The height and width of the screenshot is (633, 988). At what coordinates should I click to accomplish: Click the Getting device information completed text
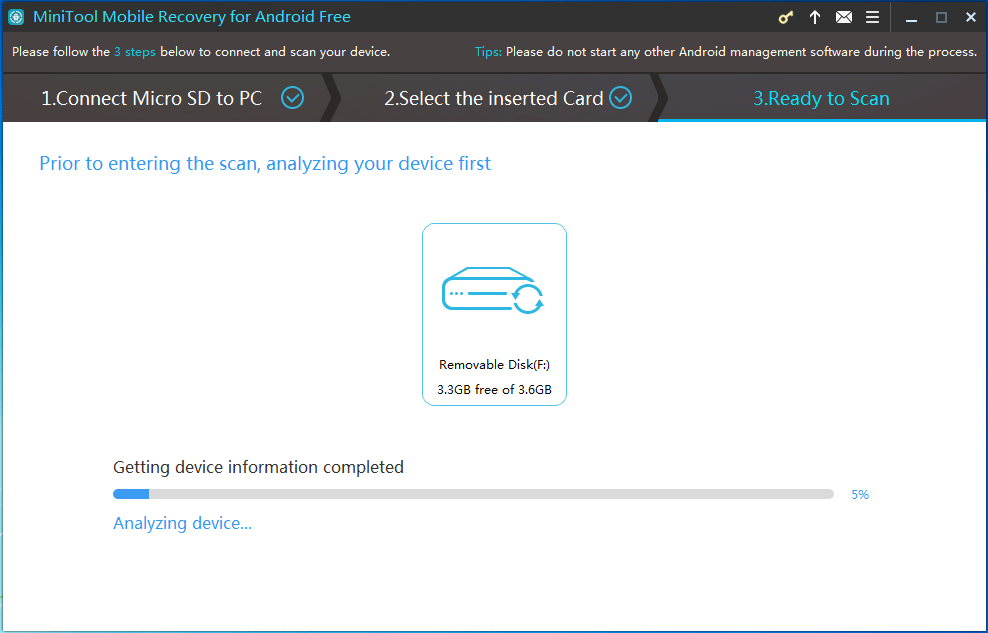[257, 467]
